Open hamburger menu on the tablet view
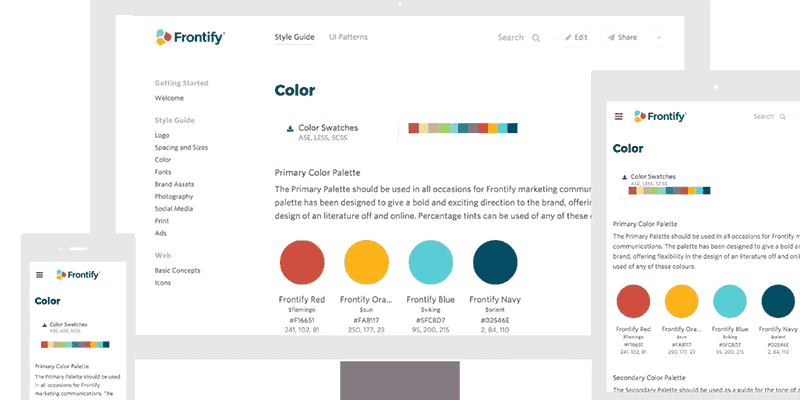The width and height of the screenshot is (800, 400). click(x=619, y=116)
